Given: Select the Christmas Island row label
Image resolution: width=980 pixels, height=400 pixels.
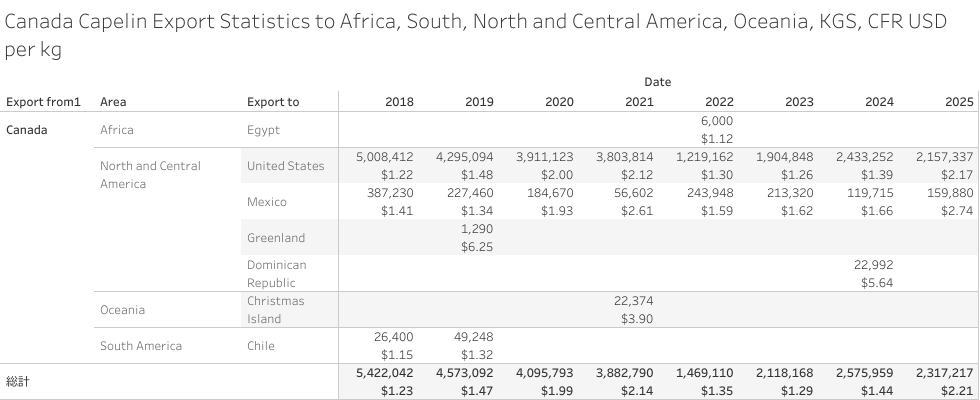Looking at the screenshot, I should pyautogui.click(x=276, y=310).
